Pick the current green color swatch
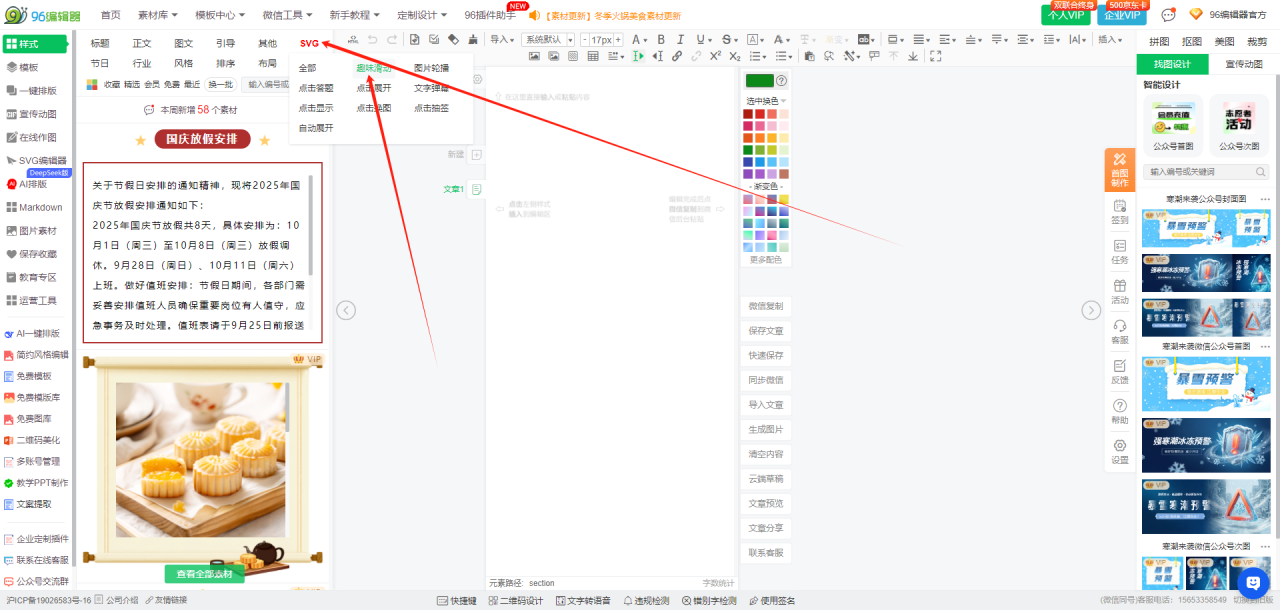Image resolution: width=1280 pixels, height=610 pixels. tap(759, 81)
